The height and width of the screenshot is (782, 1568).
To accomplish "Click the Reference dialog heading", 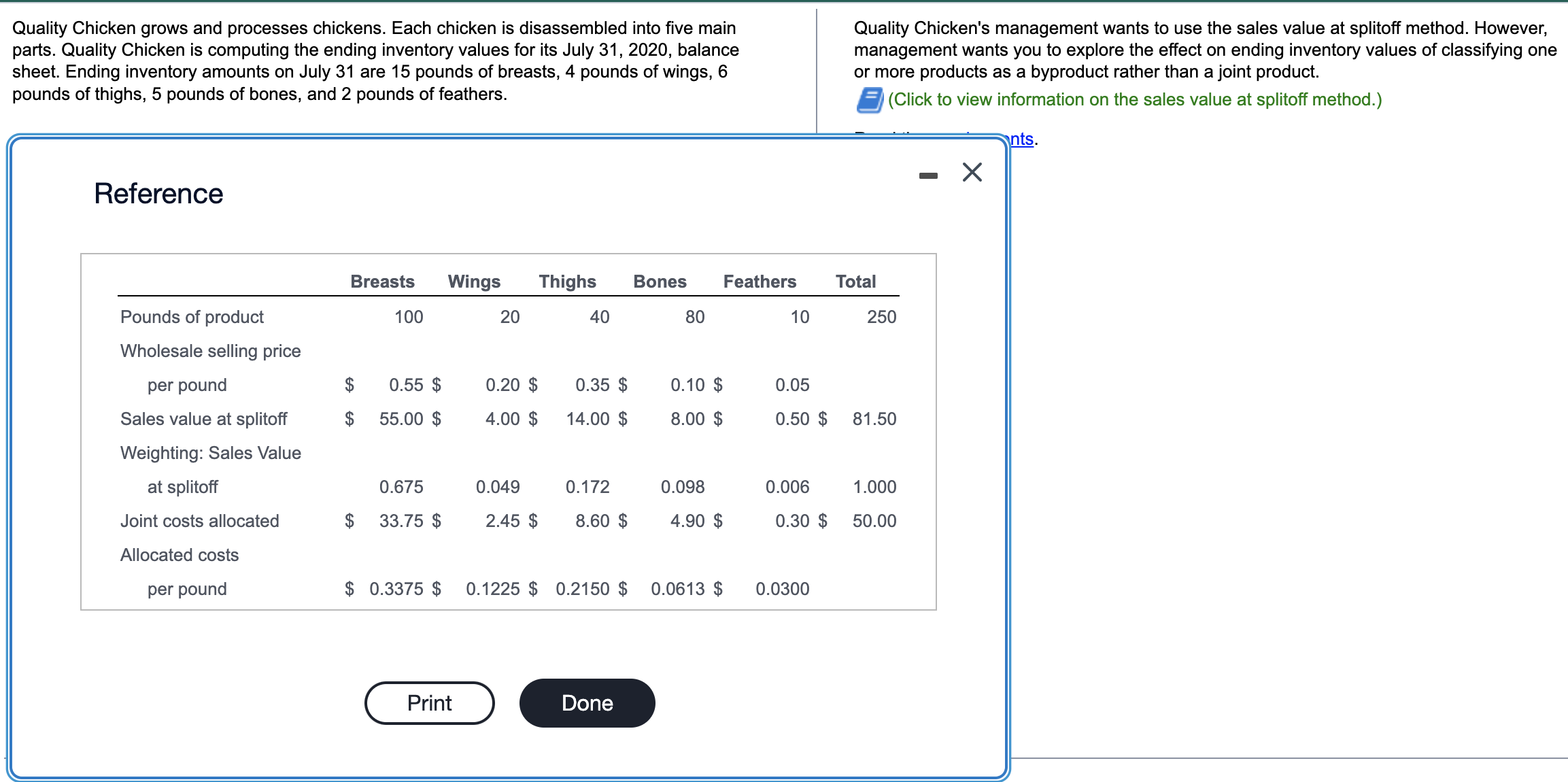I will (158, 194).
